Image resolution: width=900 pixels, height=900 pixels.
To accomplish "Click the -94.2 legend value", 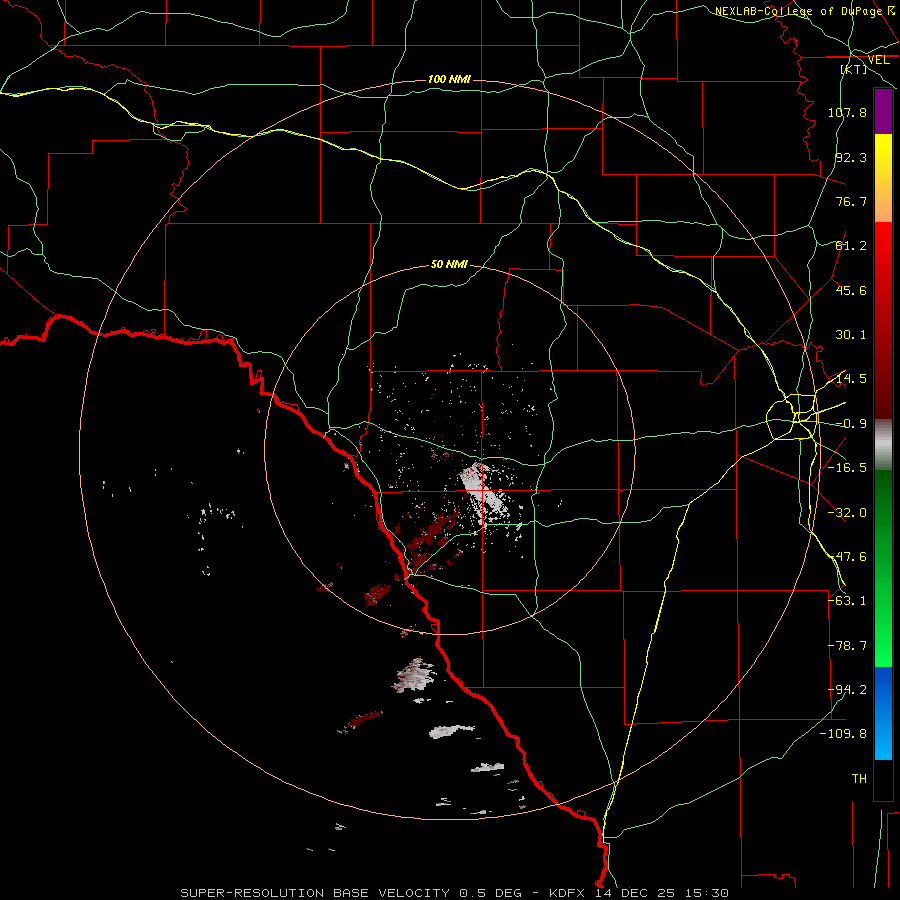I will (847, 690).
